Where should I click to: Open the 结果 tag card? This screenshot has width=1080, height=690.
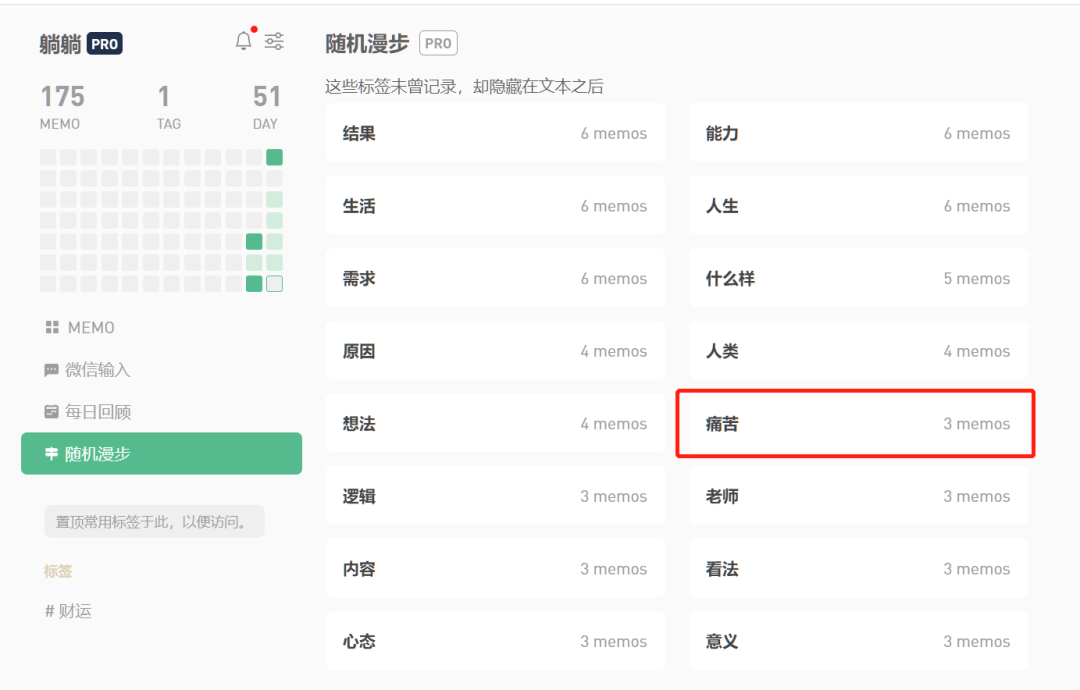[x=495, y=133]
